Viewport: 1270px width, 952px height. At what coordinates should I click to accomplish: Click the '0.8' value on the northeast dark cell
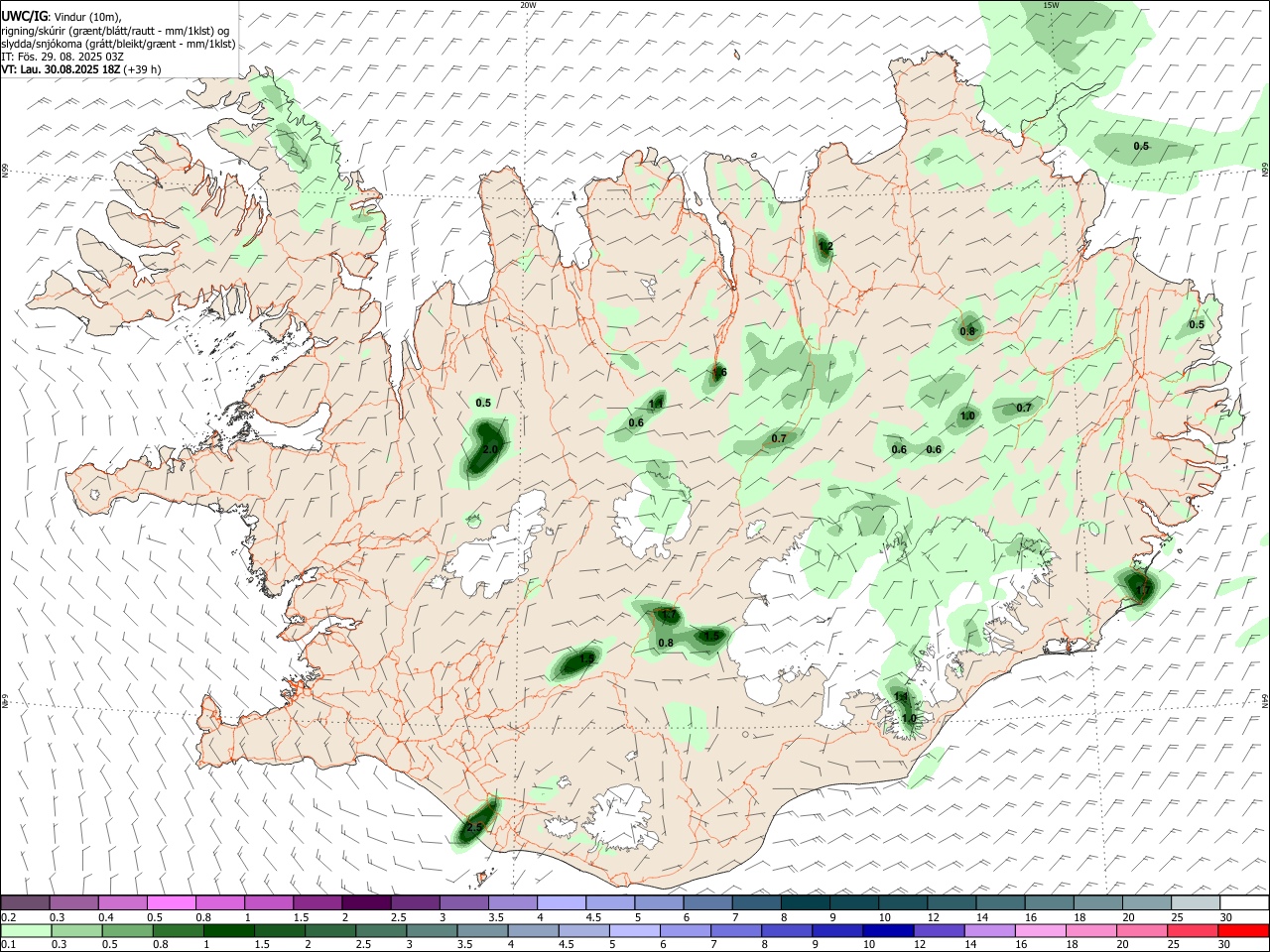pos(967,331)
